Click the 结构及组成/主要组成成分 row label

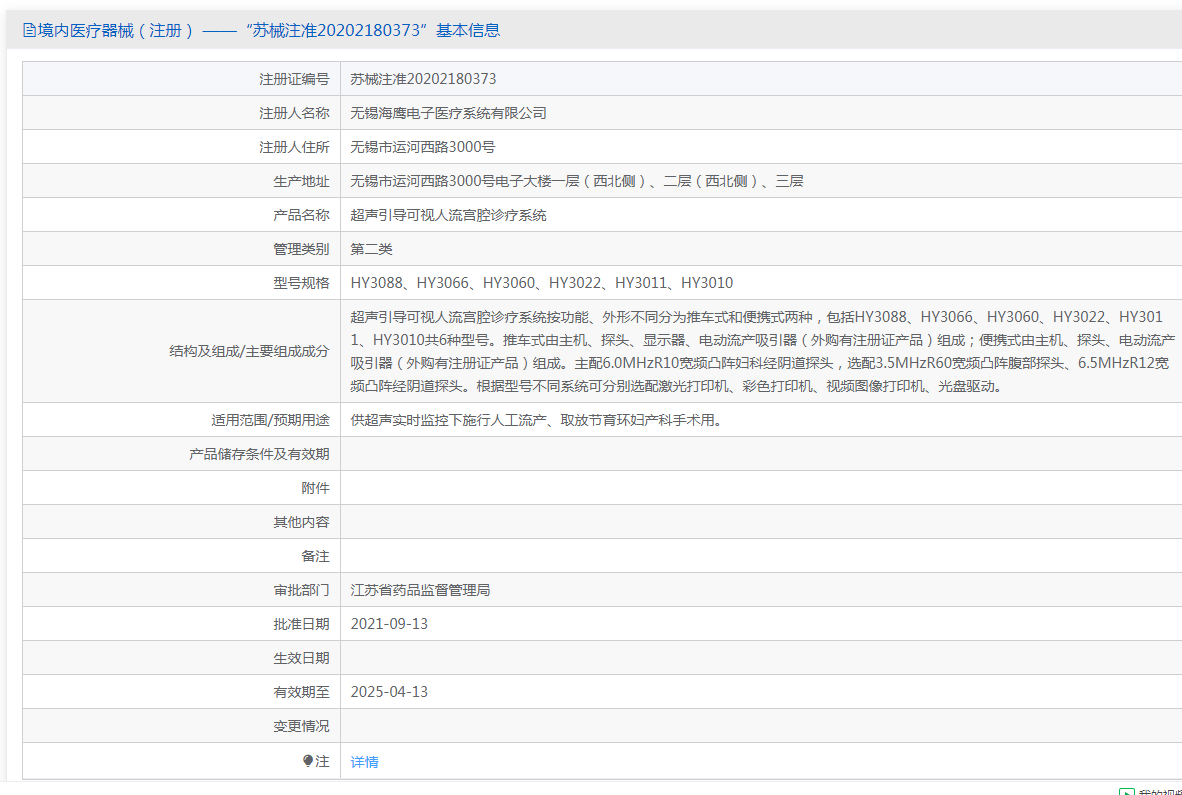(x=249, y=351)
